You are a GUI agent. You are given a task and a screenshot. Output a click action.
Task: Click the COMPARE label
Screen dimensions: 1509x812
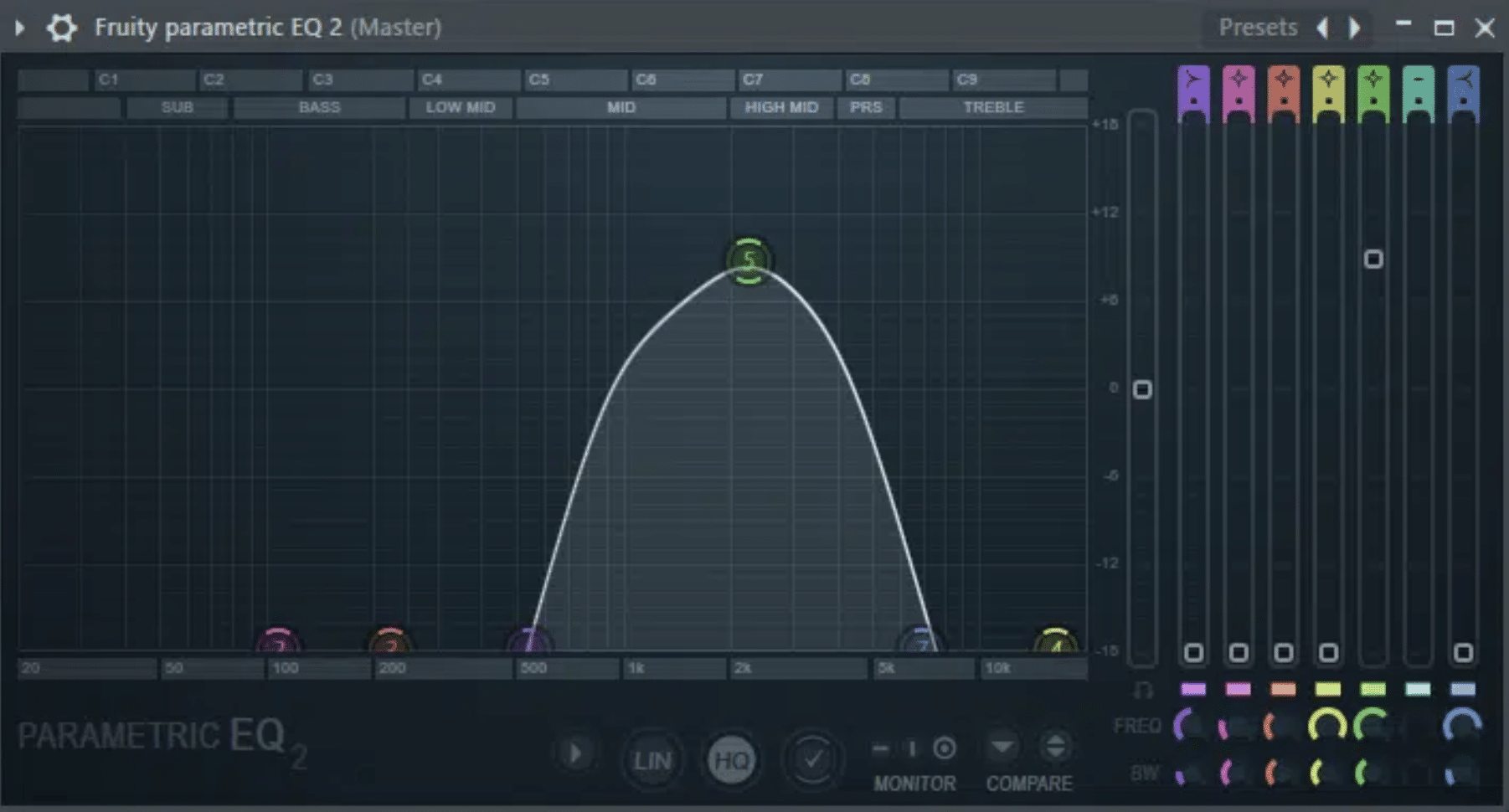[x=1029, y=784]
